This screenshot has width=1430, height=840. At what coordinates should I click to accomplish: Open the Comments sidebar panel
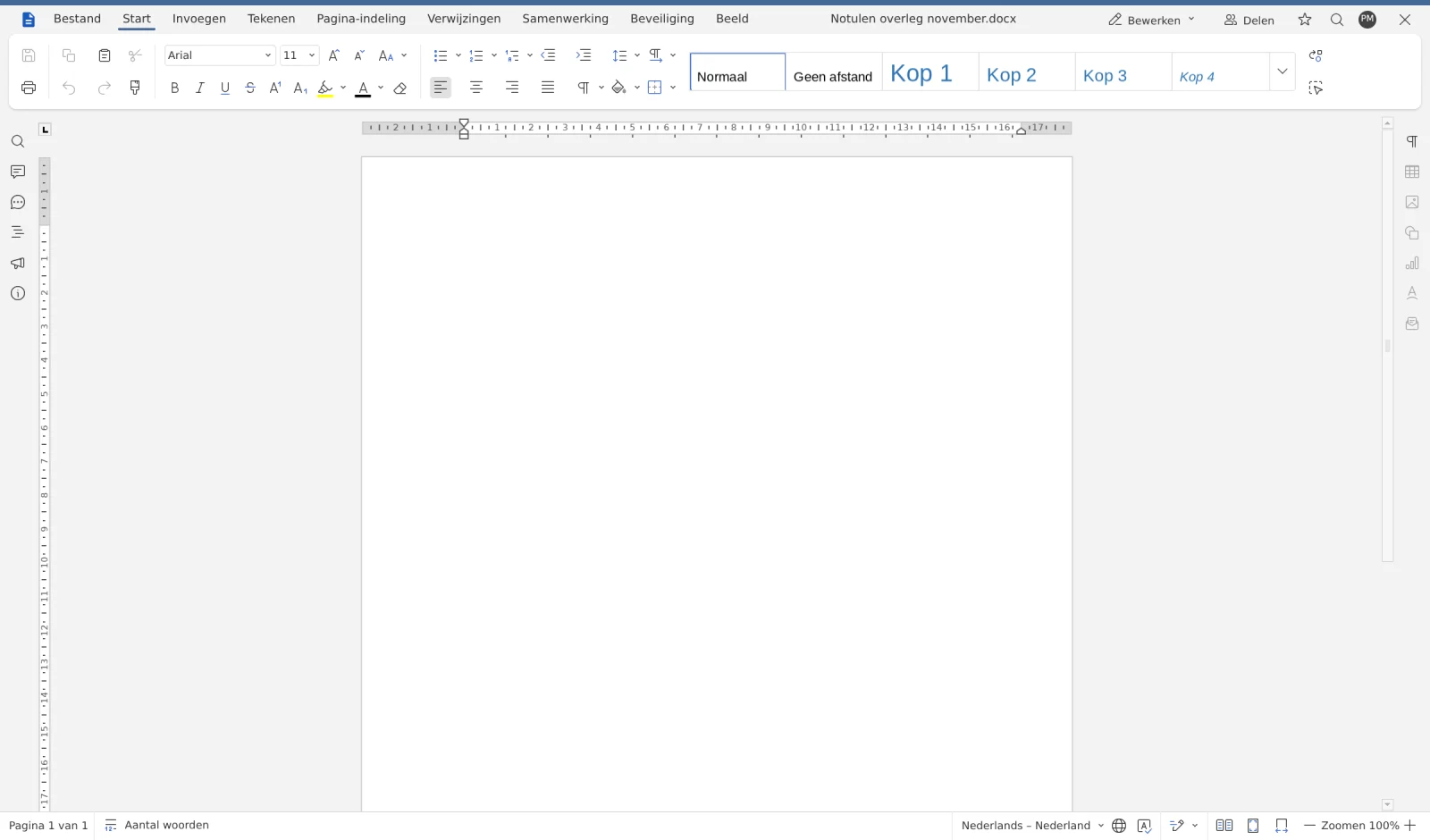(18, 172)
